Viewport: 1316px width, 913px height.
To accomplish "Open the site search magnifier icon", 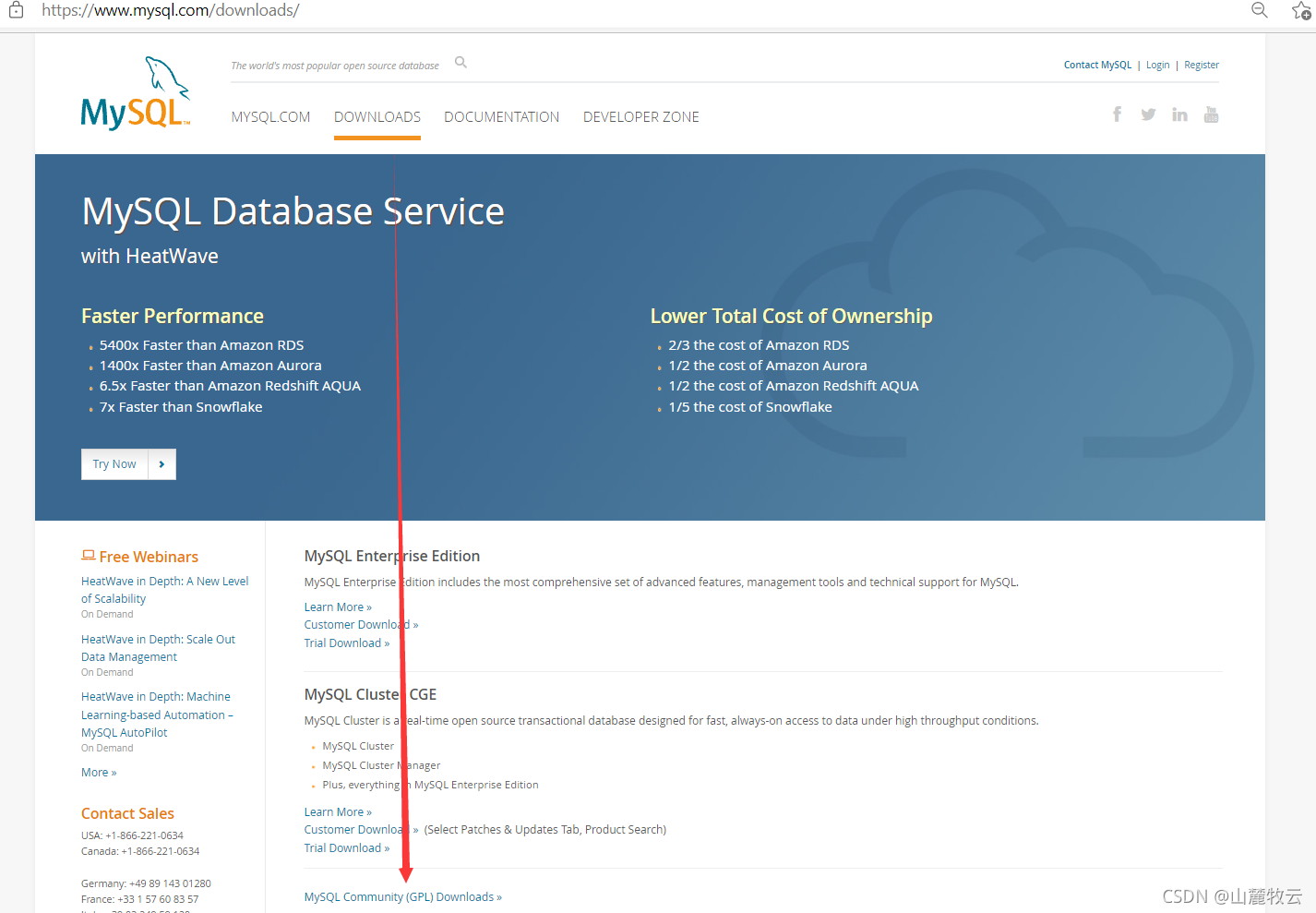I will (461, 63).
